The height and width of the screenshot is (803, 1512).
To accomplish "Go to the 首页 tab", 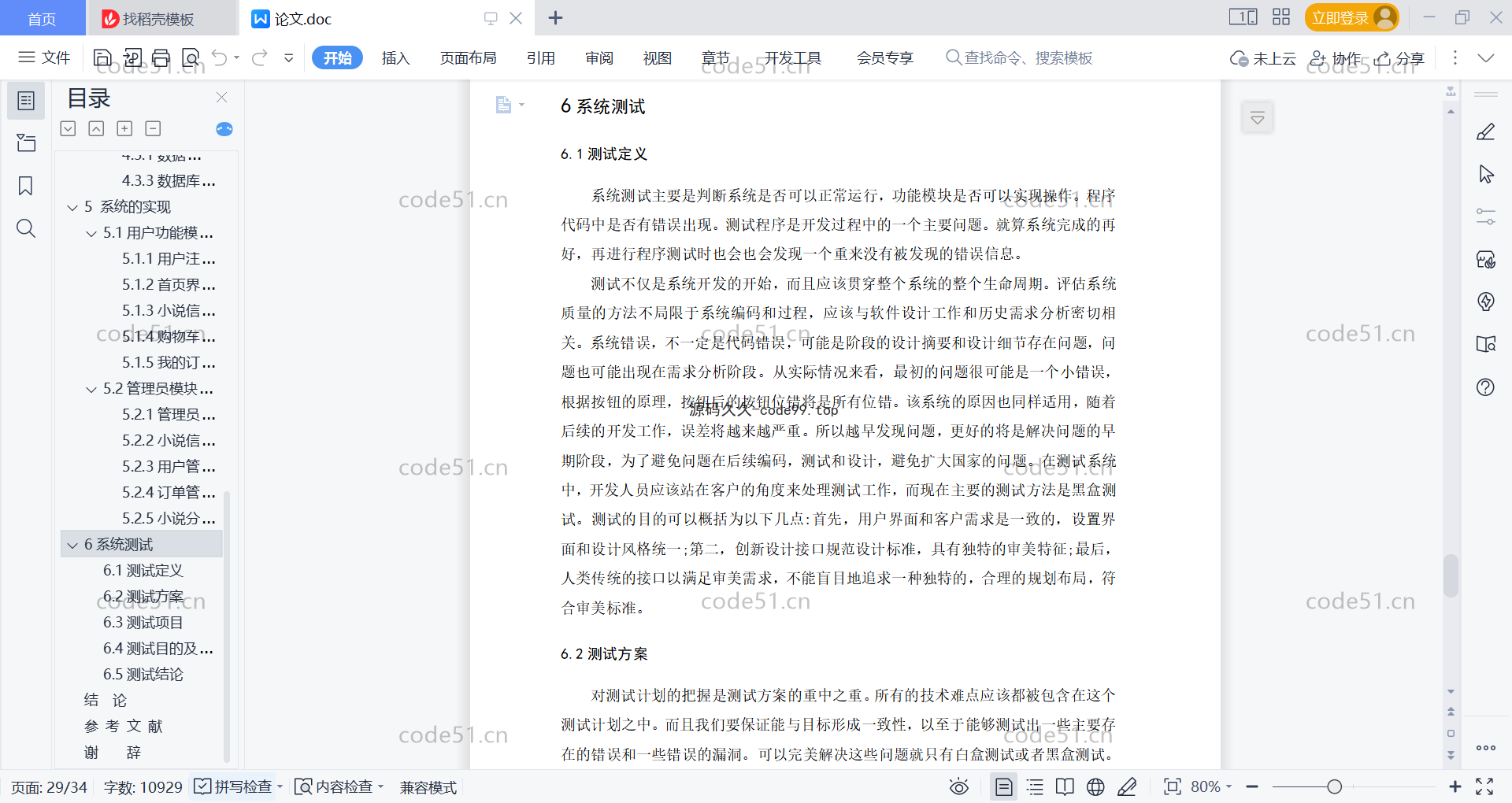I will click(x=43, y=18).
